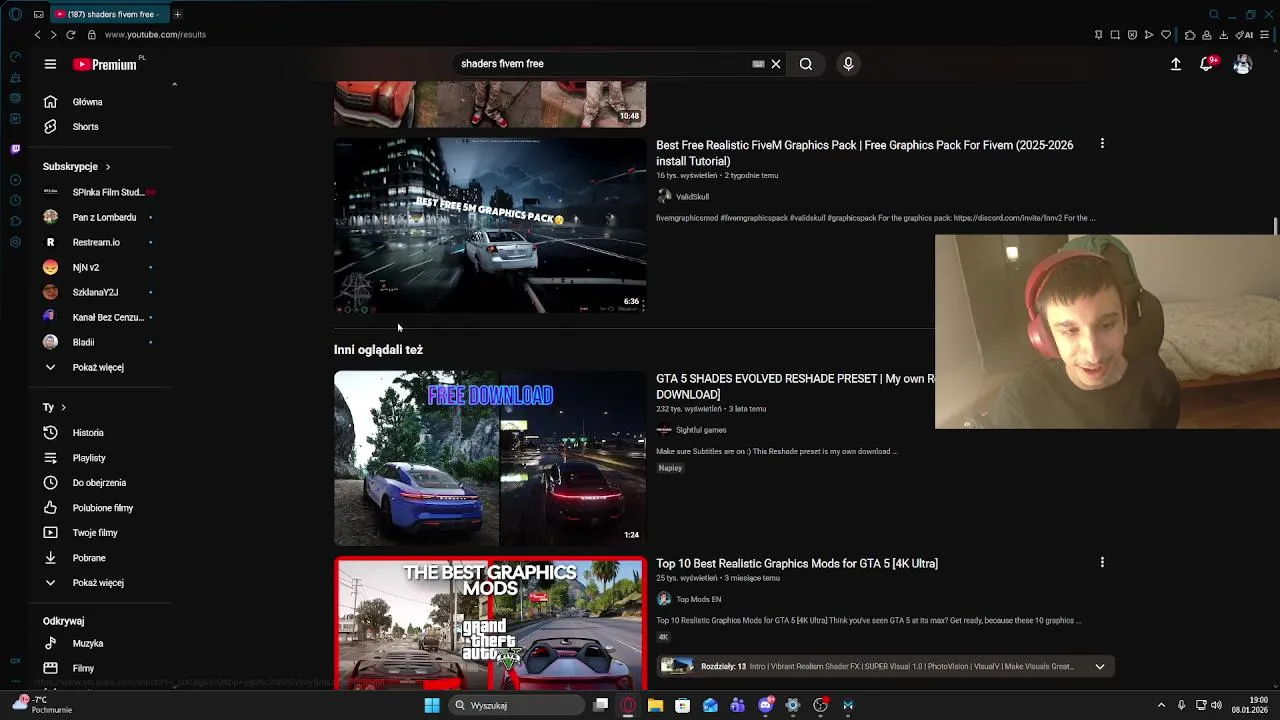Click the YouTube search input field
Viewport: 1280px width, 720px height.
pyautogui.click(x=600, y=64)
